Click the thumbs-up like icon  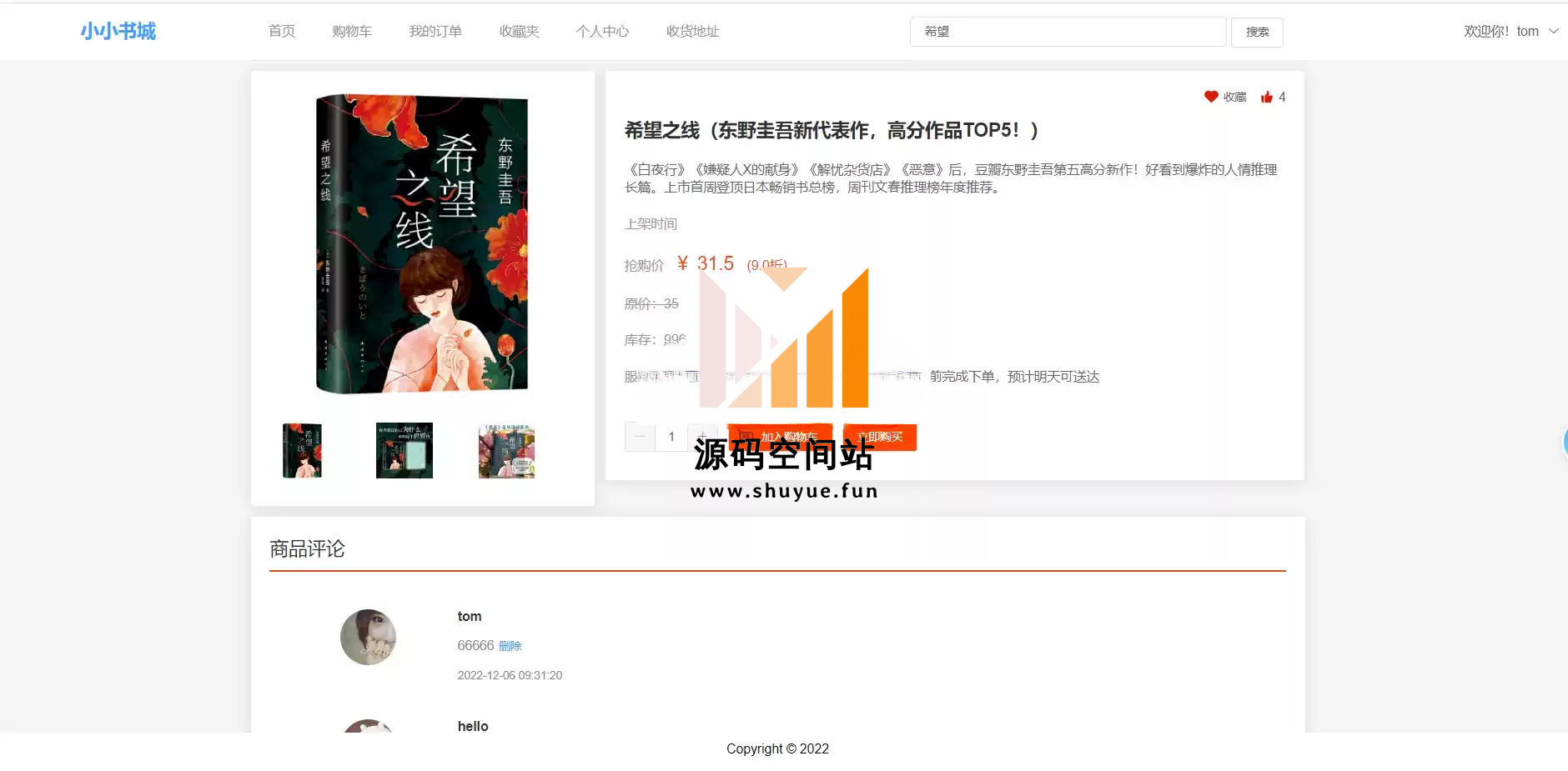(1267, 97)
